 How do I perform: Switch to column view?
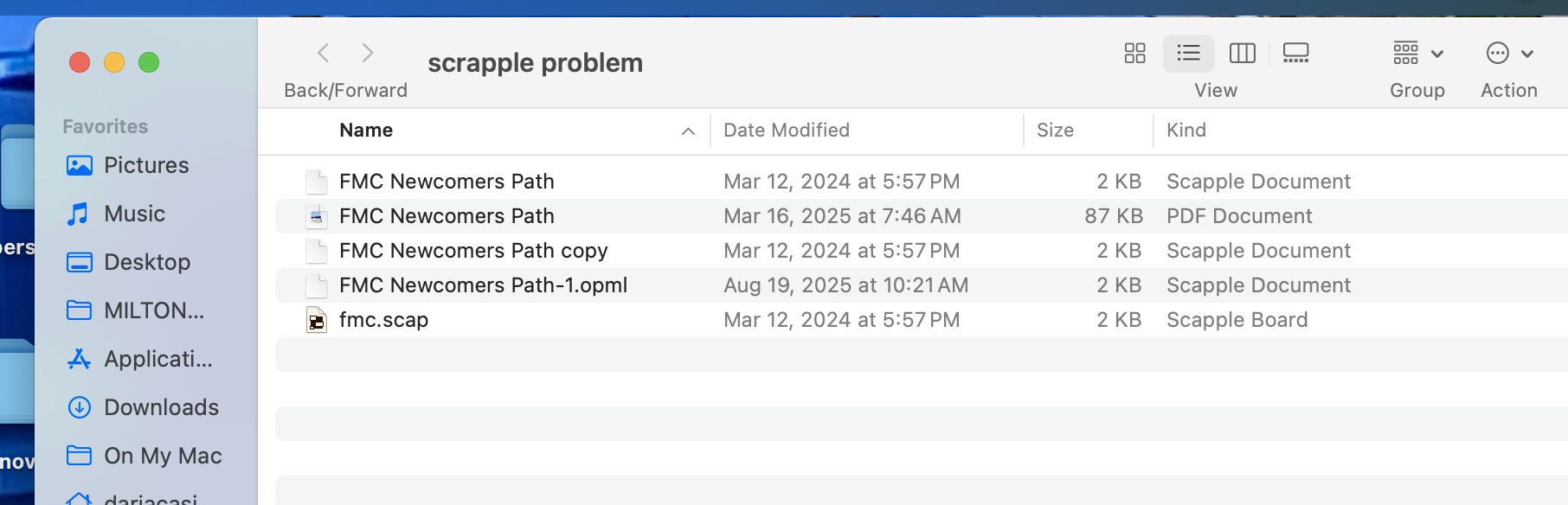(1242, 54)
